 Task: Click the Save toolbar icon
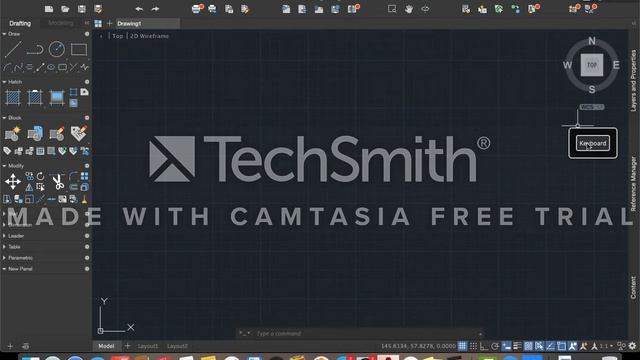(x=82, y=9)
